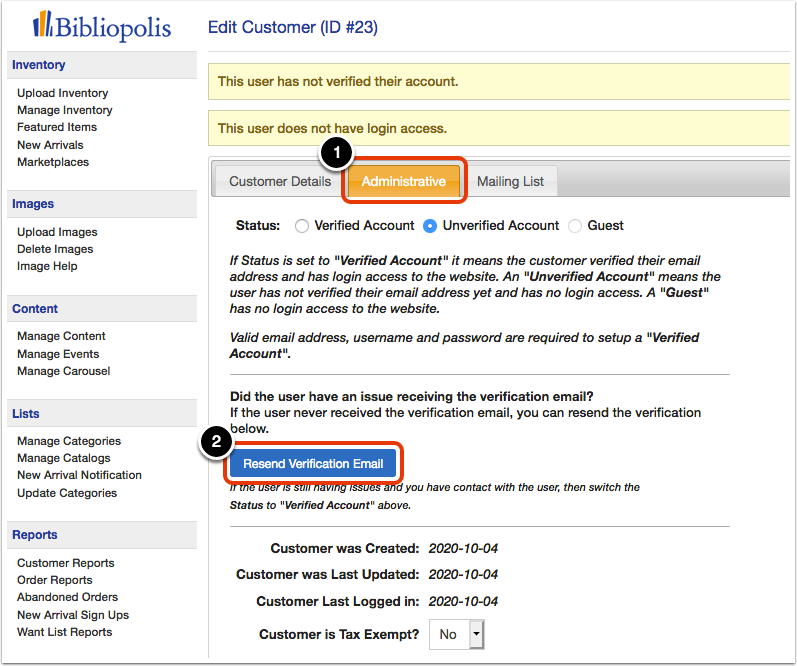Click the Customer Last Logged in date value
The image size is (797, 666).
click(463, 601)
